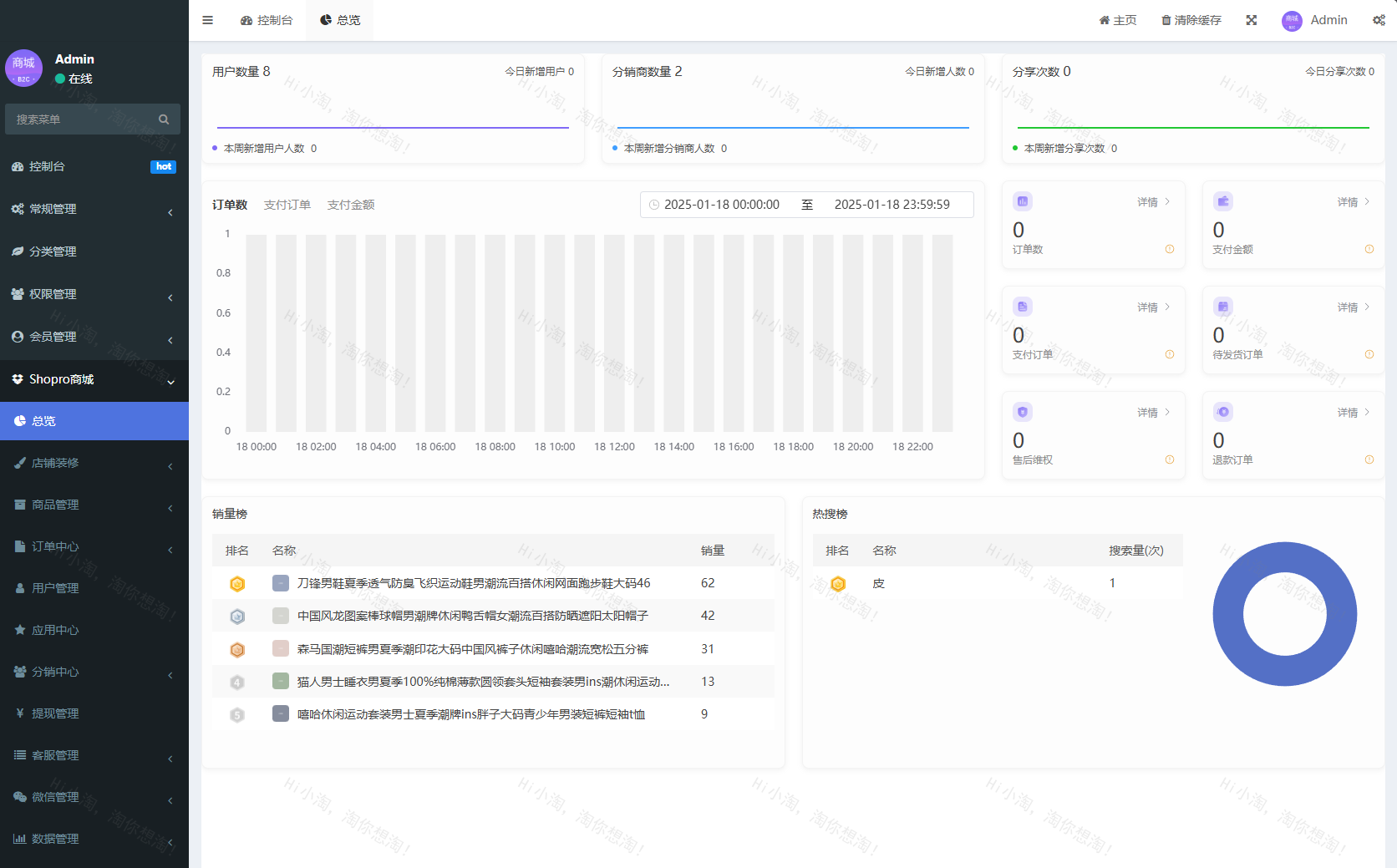Switch to the 总览 top tab
This screenshot has height=868, width=1397.
[340, 20]
